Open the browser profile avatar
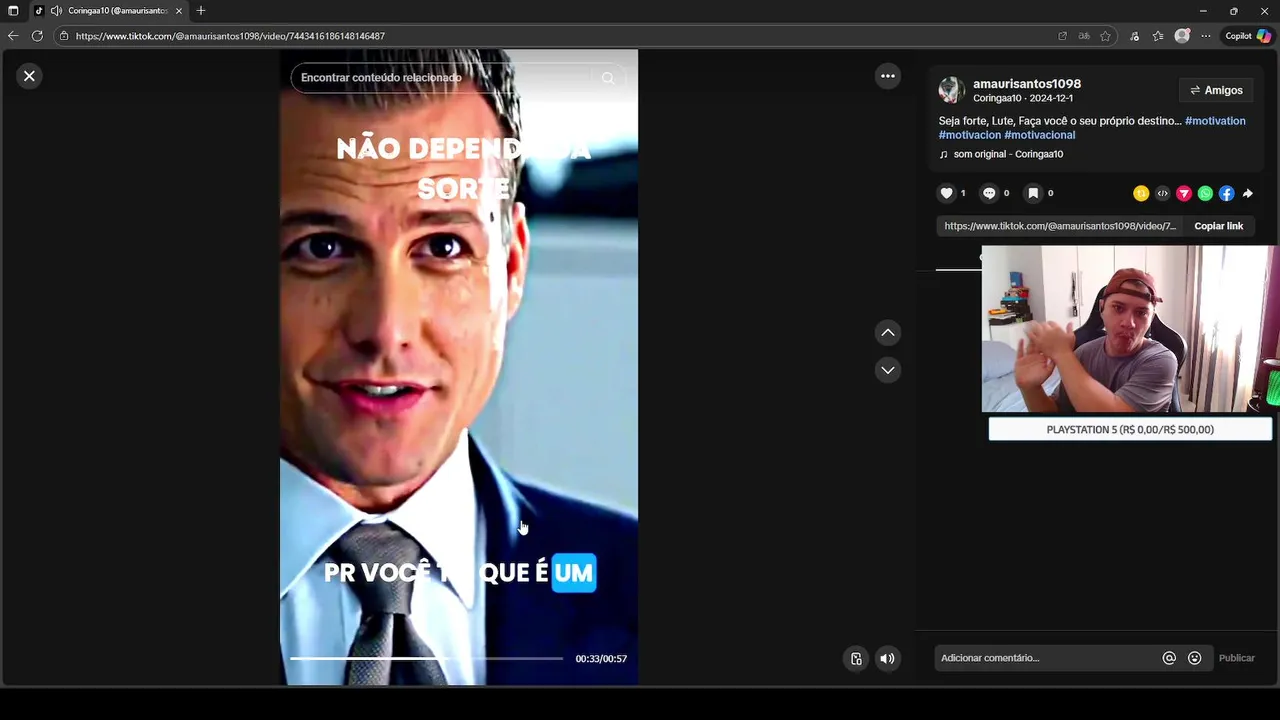The width and height of the screenshot is (1280, 720). [x=1182, y=36]
